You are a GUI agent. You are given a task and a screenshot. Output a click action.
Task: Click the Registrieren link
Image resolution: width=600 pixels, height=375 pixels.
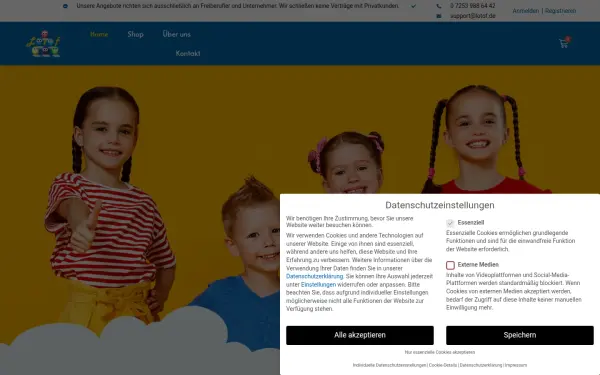coord(560,11)
